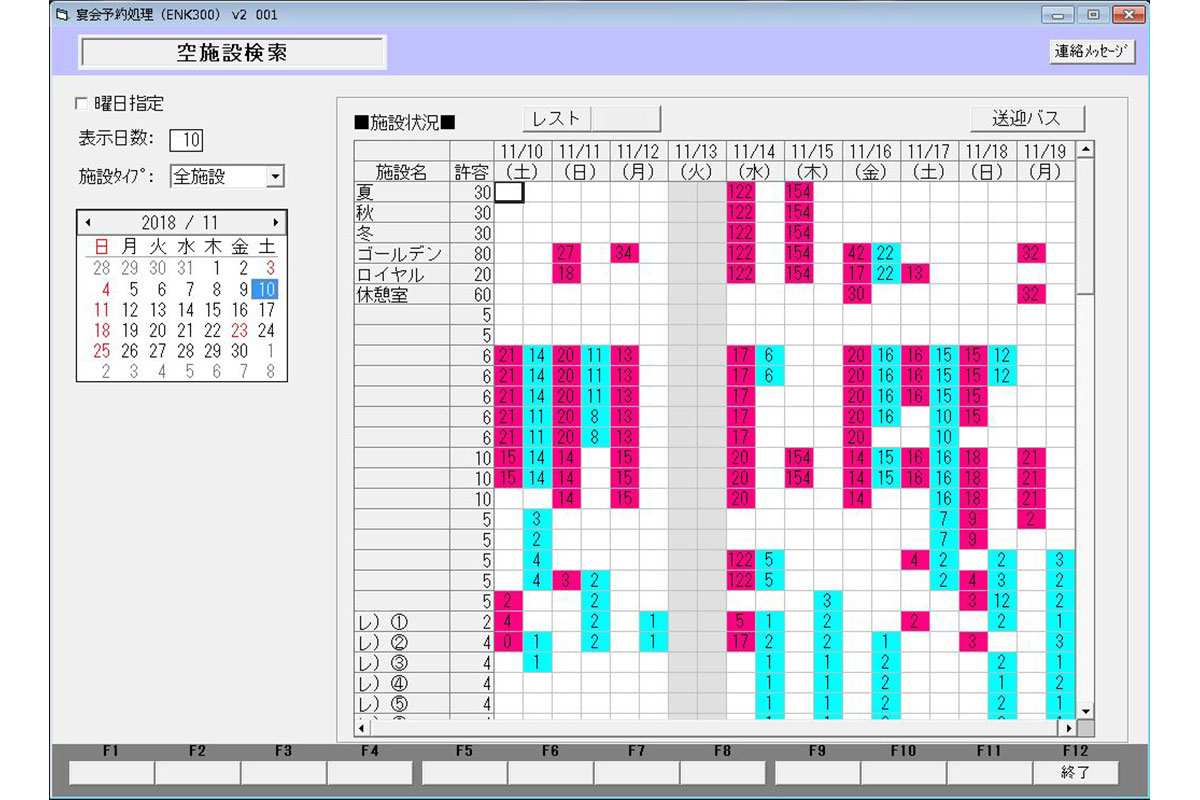Go to previous month in calendar
The width and height of the screenshot is (1200, 800).
pyautogui.click(x=88, y=222)
